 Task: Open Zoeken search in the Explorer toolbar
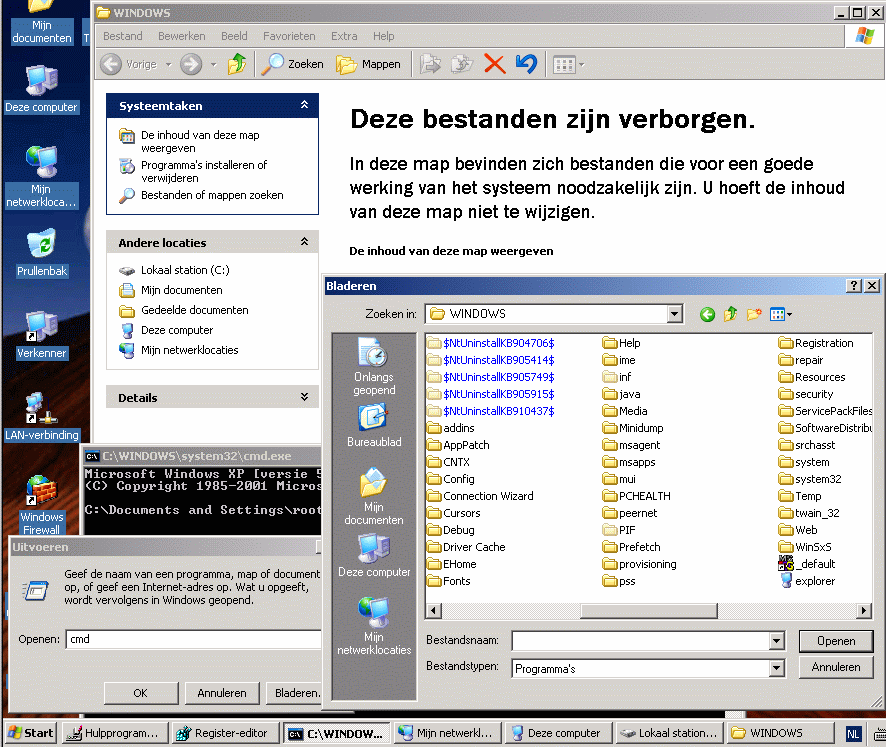click(293, 64)
